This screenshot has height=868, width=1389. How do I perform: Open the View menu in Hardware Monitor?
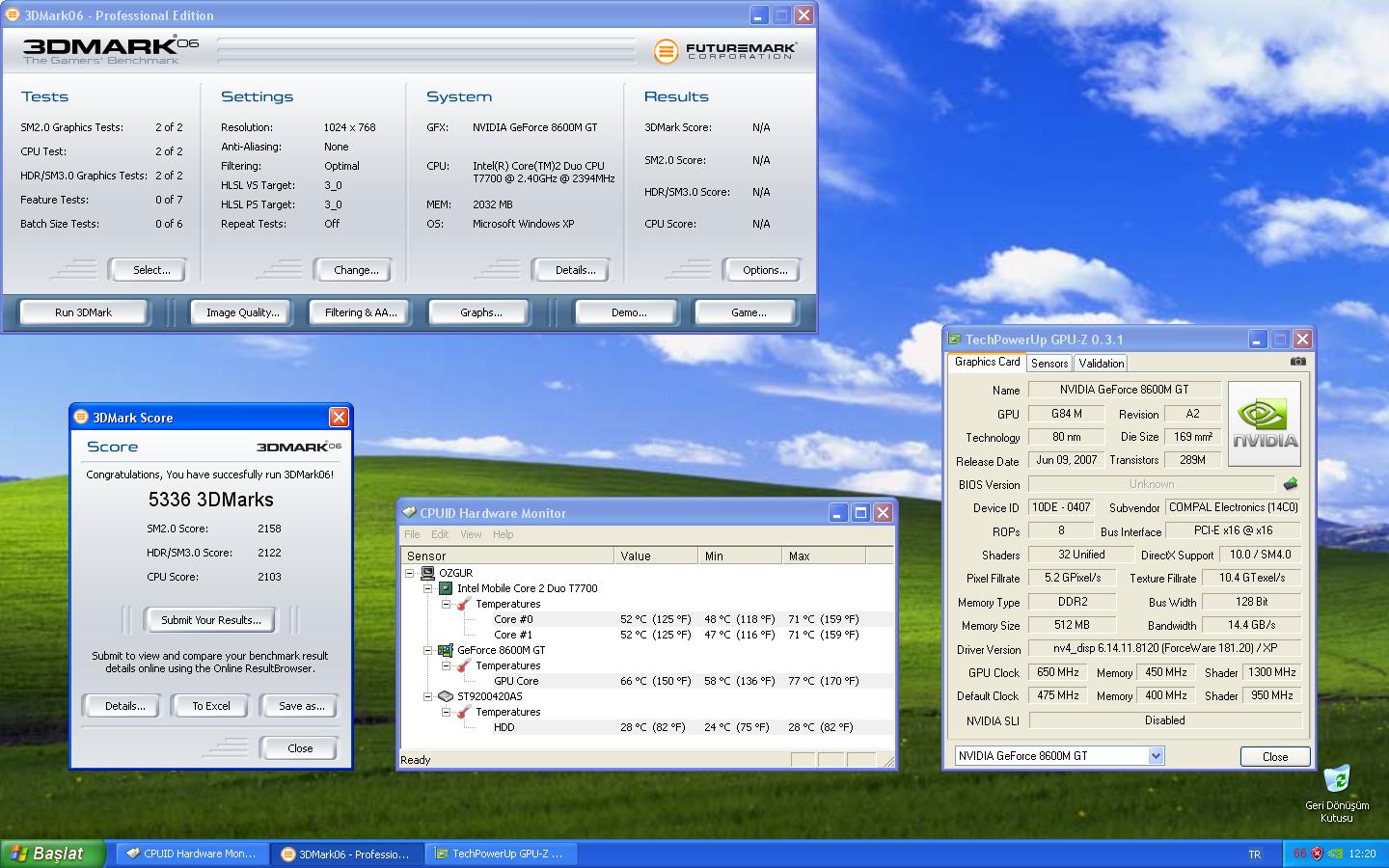[x=471, y=534]
